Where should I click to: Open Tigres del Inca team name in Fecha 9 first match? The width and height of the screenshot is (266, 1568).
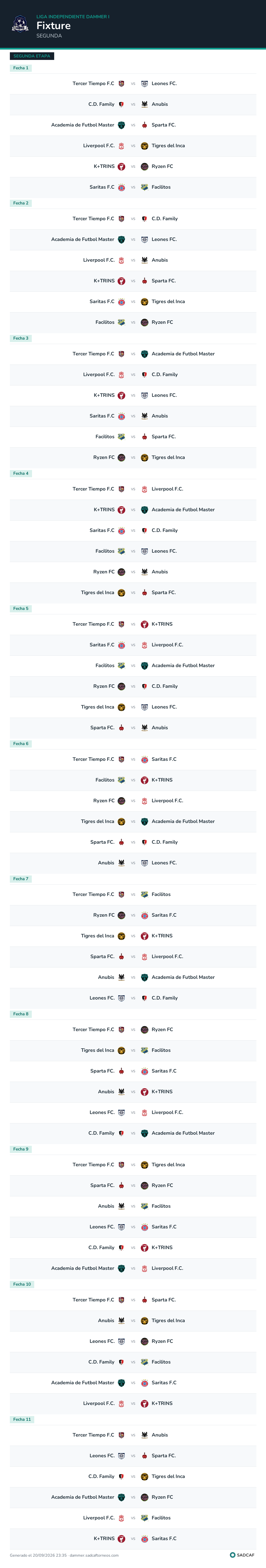168,1165
